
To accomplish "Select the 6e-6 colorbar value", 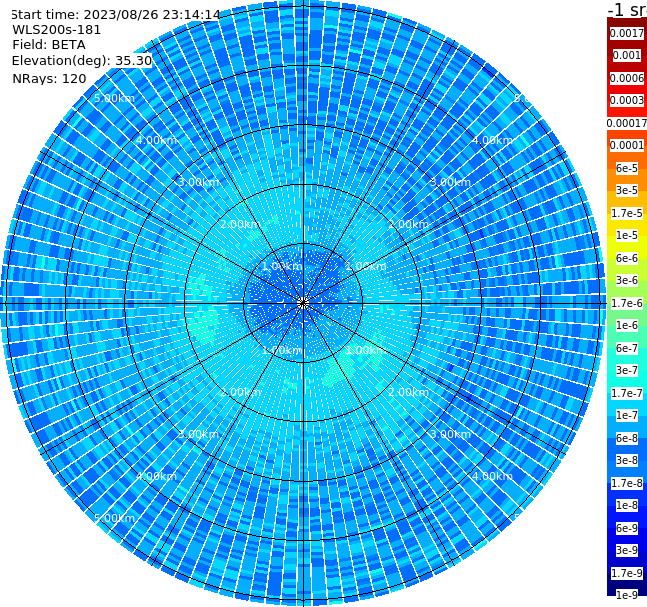I will 627,258.
